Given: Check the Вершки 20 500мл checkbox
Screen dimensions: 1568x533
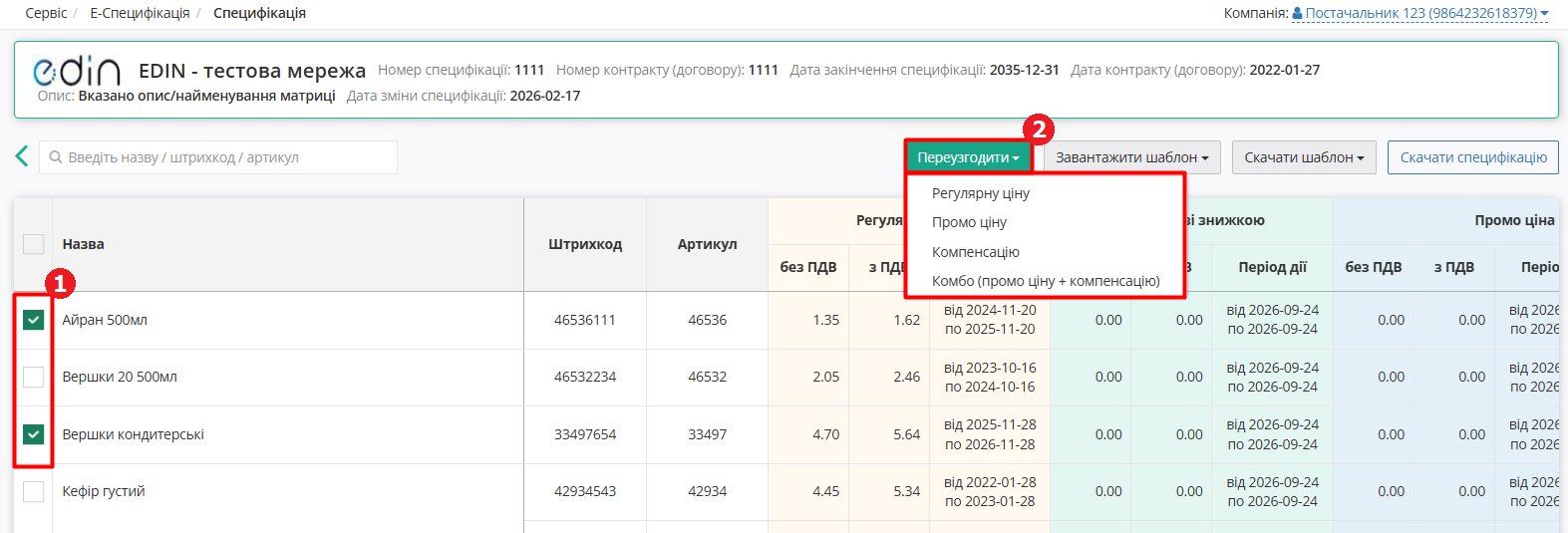Looking at the screenshot, I should click(33, 377).
